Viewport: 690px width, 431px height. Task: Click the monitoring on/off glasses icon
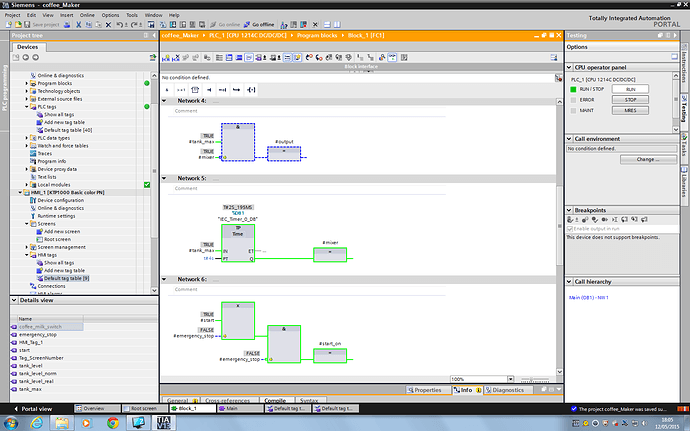392,58
